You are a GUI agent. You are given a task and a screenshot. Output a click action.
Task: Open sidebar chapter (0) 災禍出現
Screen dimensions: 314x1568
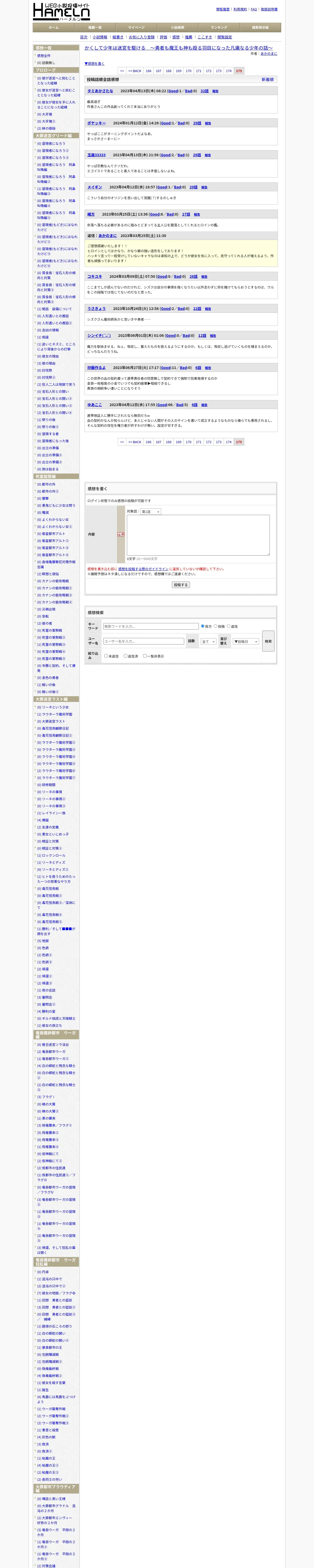[x=46, y=609]
